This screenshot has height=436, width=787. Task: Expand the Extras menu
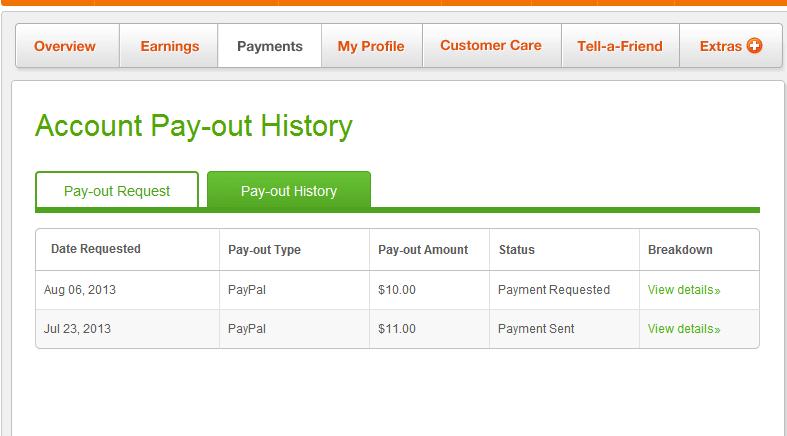coord(721,46)
